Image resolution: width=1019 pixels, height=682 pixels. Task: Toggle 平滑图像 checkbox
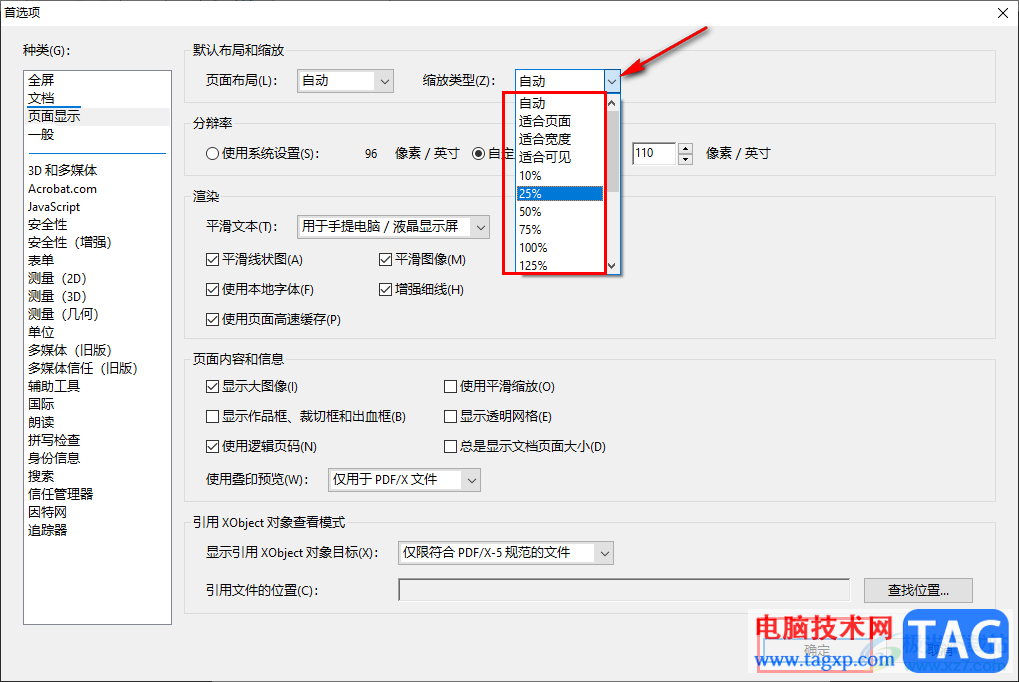pyautogui.click(x=385, y=260)
